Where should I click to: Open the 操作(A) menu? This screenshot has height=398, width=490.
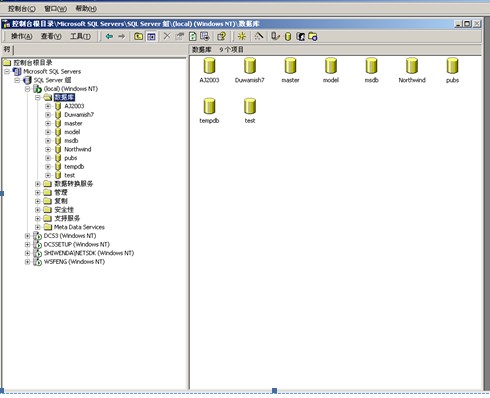[x=22, y=36]
